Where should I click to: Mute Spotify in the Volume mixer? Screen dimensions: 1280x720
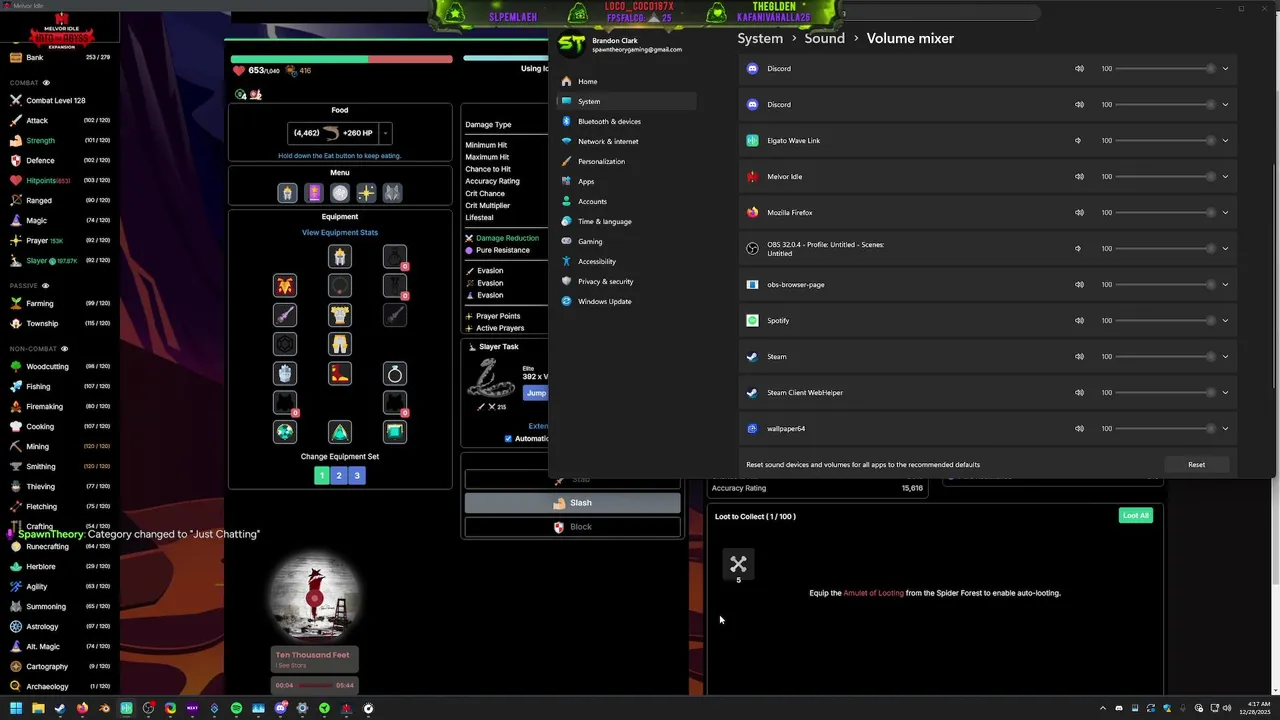(1079, 321)
